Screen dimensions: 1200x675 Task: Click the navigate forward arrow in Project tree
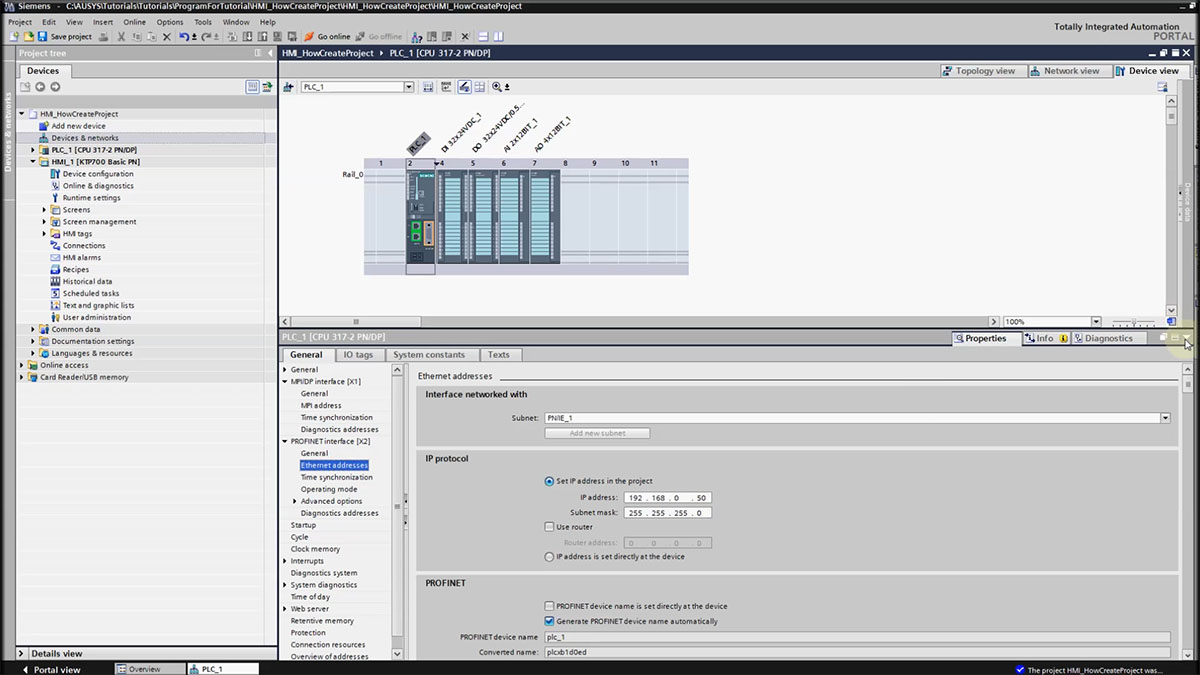pyautogui.click(x=55, y=87)
